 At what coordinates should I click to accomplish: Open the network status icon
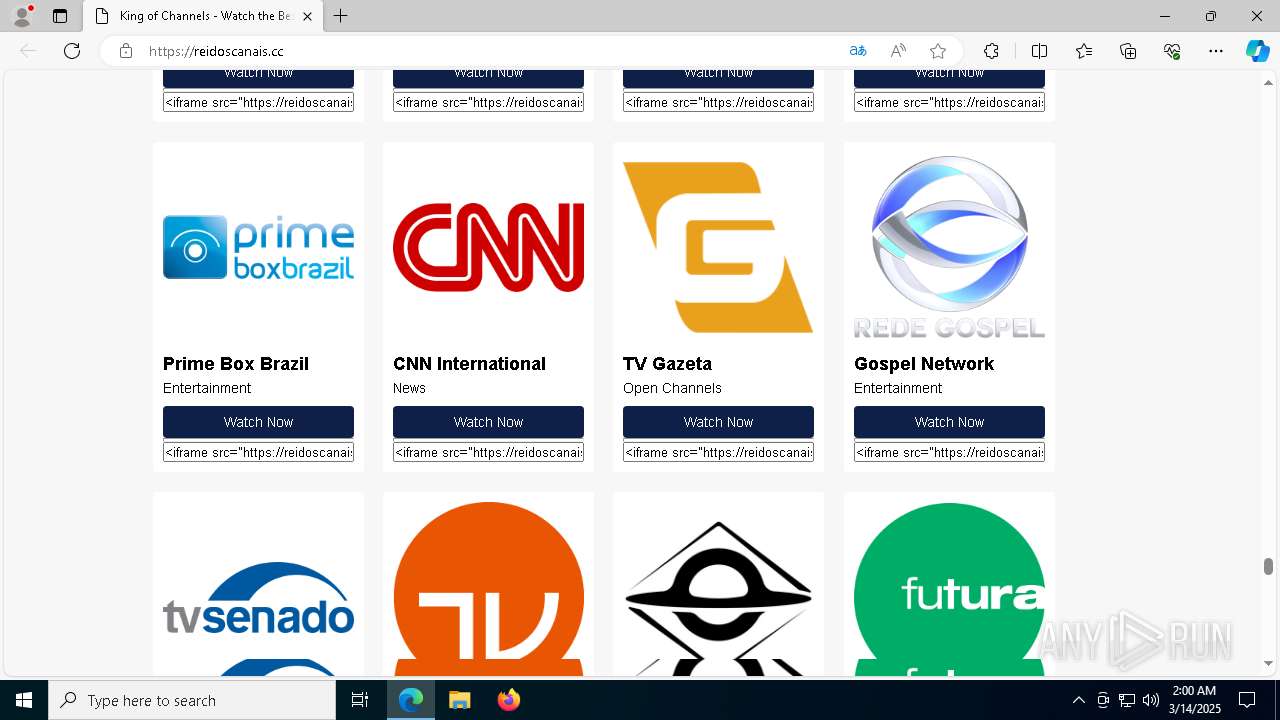click(x=1126, y=700)
